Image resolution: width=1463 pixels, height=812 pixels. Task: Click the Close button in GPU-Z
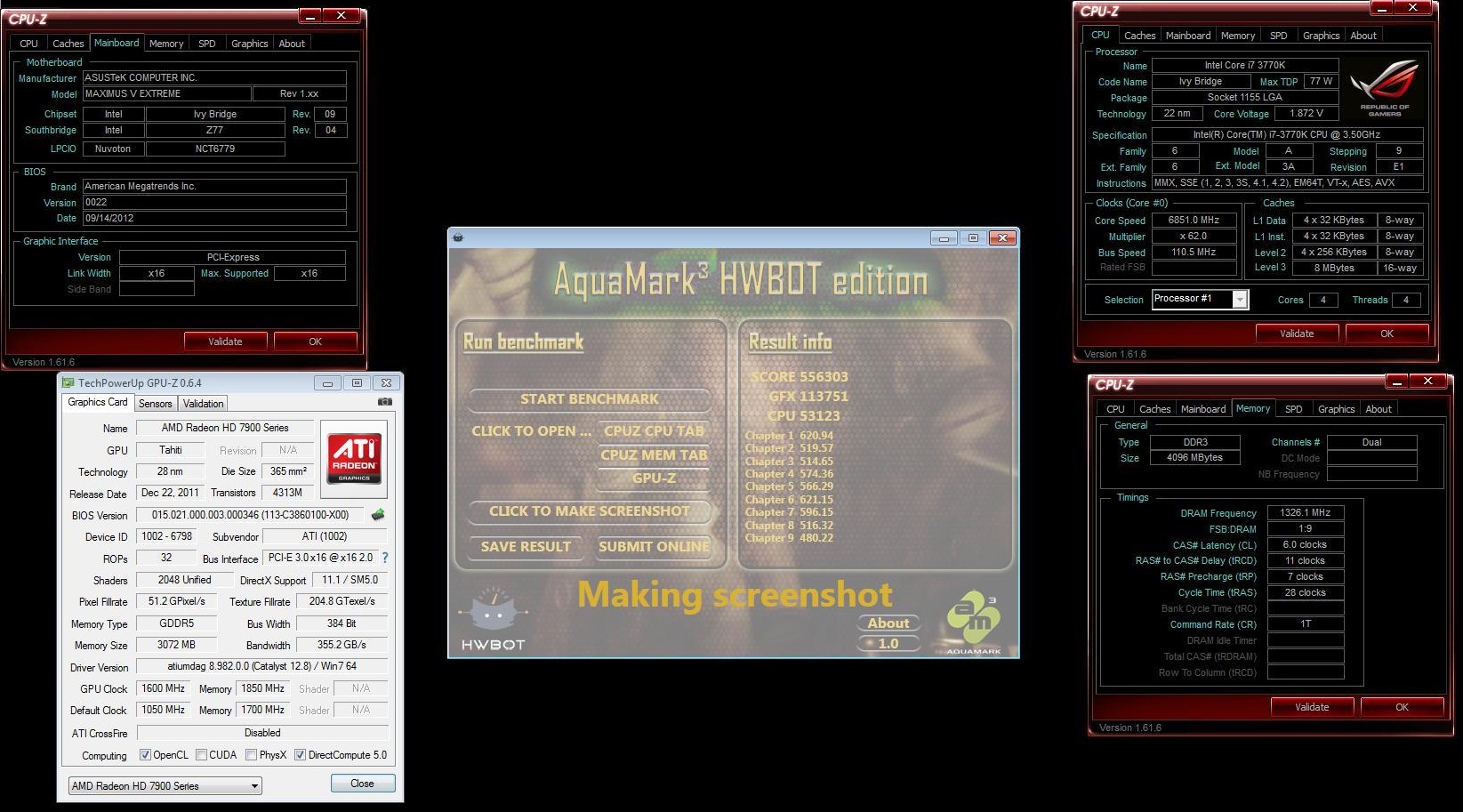coord(362,784)
